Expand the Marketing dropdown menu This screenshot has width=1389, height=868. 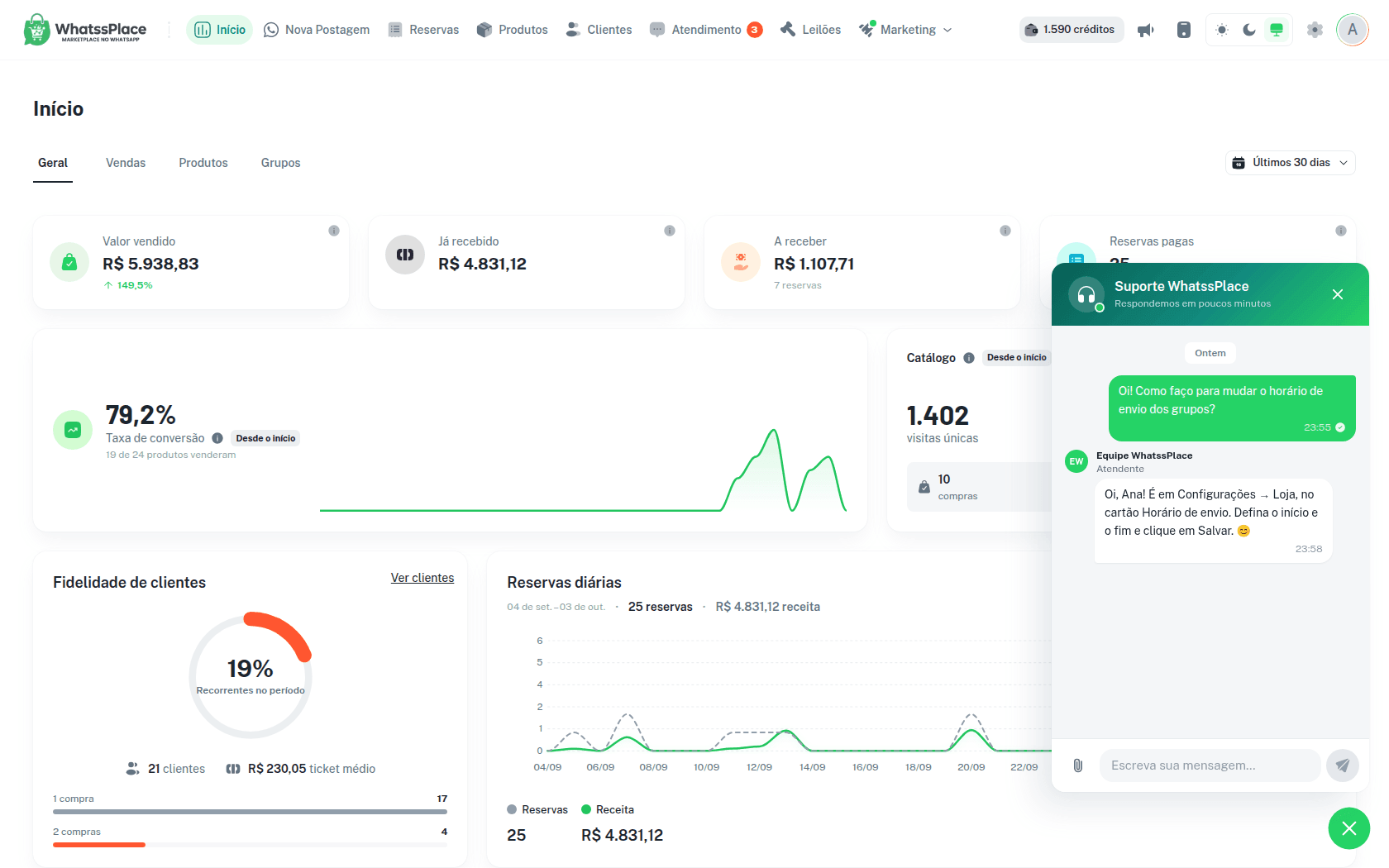point(905,30)
